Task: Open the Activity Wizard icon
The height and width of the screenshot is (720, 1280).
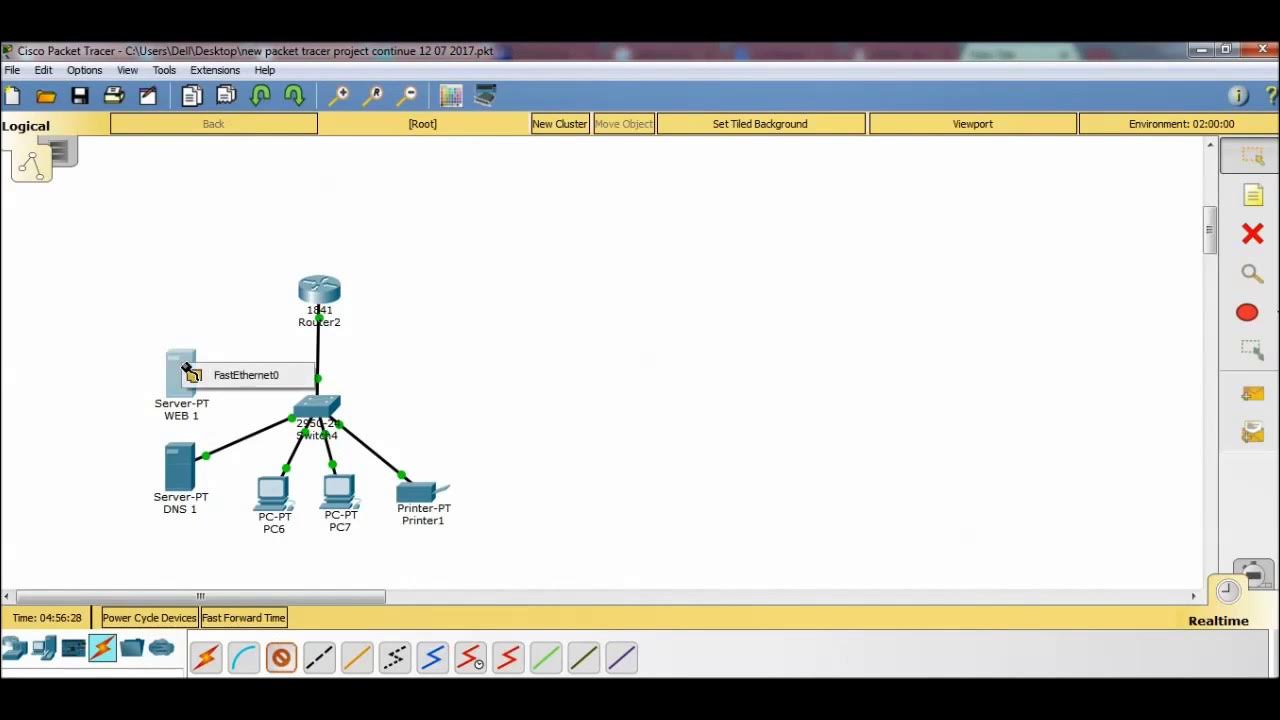Action: pyautogui.click(x=148, y=96)
